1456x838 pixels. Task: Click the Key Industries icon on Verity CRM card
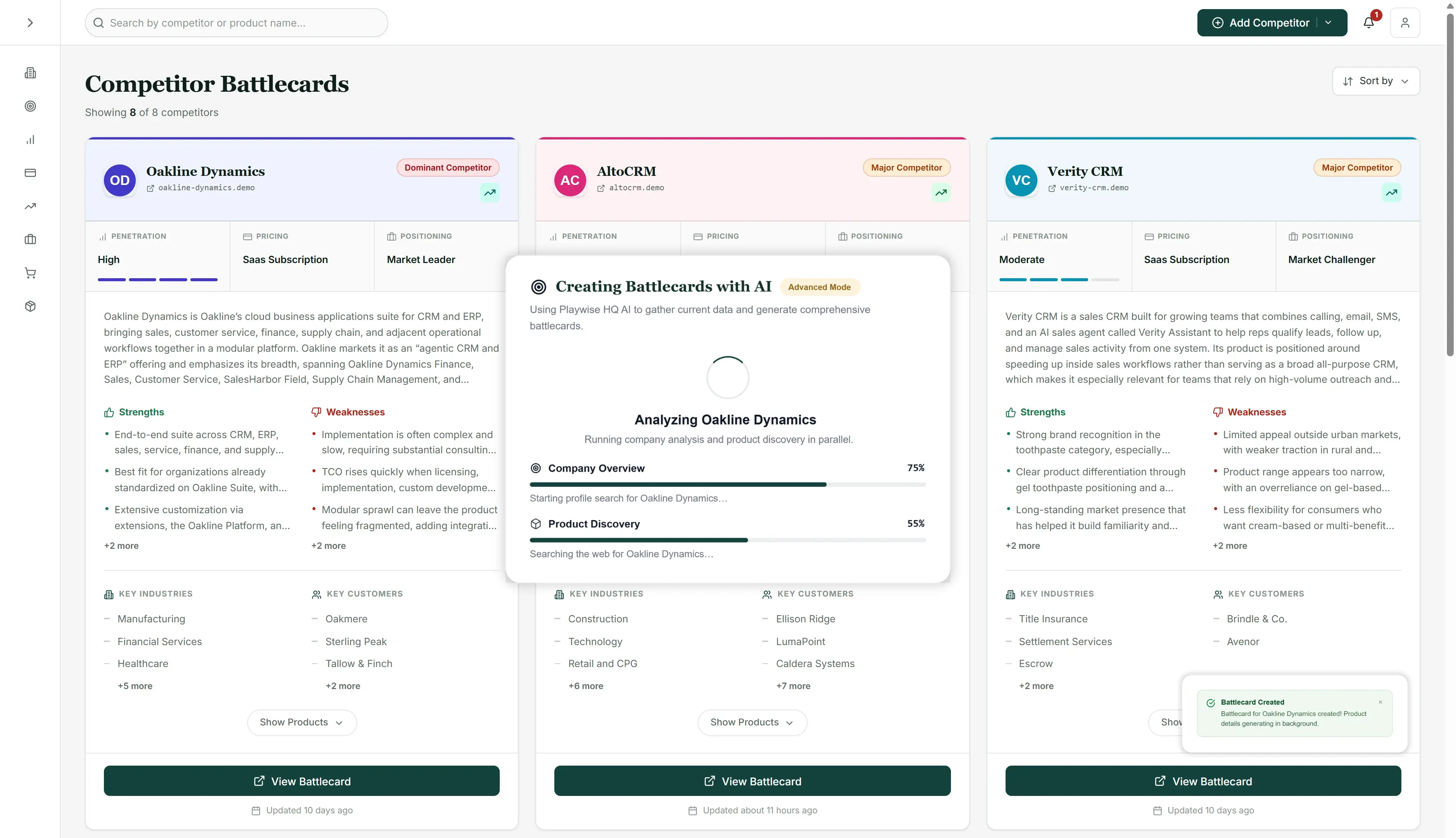click(x=1010, y=595)
